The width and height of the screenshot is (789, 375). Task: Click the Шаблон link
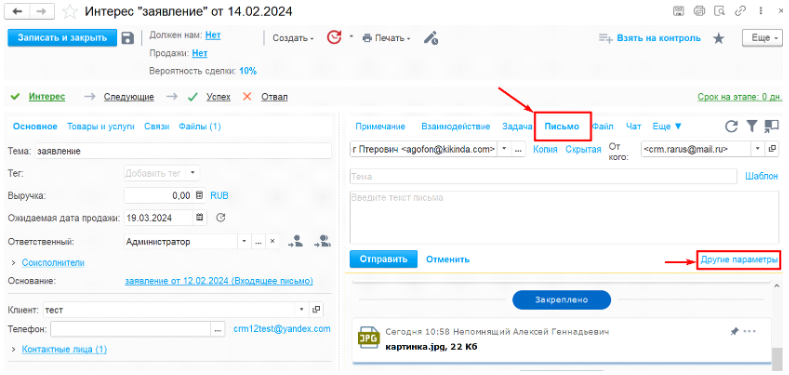click(762, 176)
